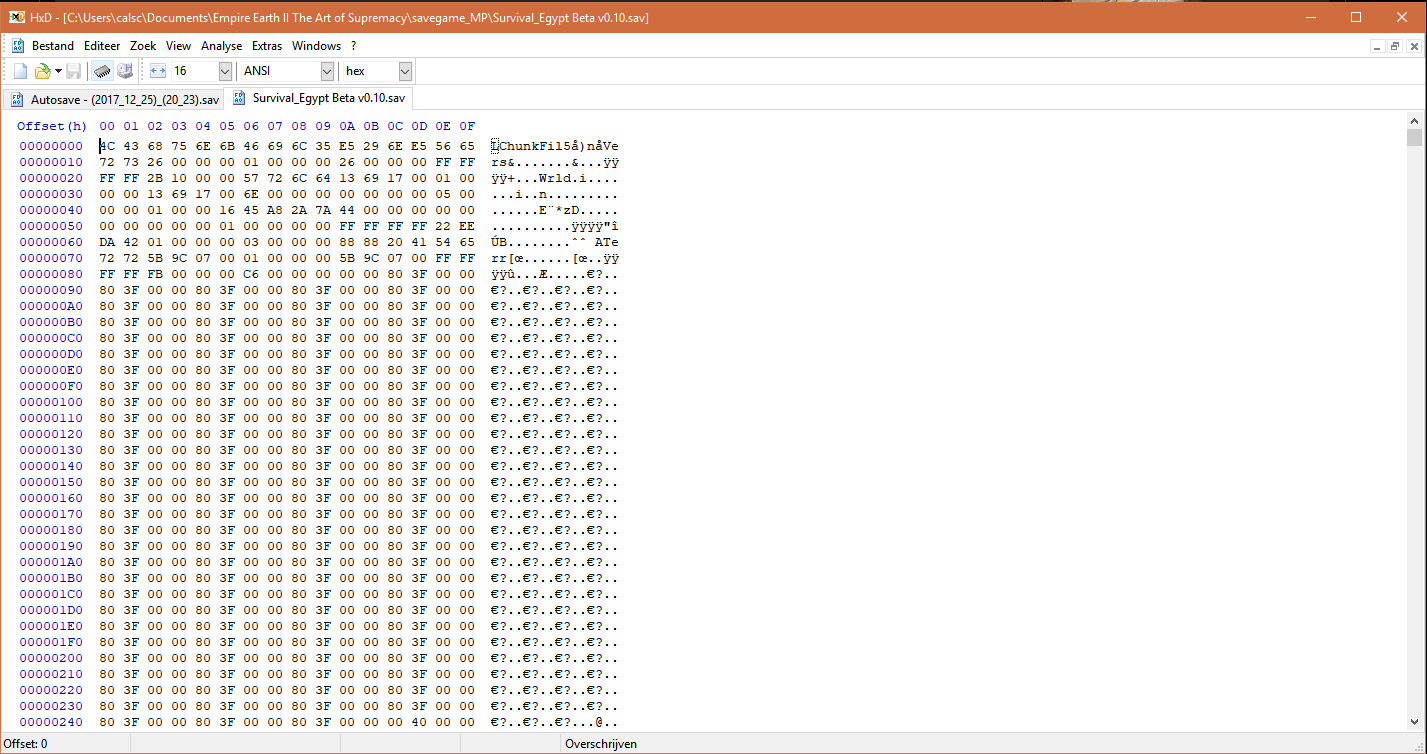Select offset row 00000080

[51, 274]
